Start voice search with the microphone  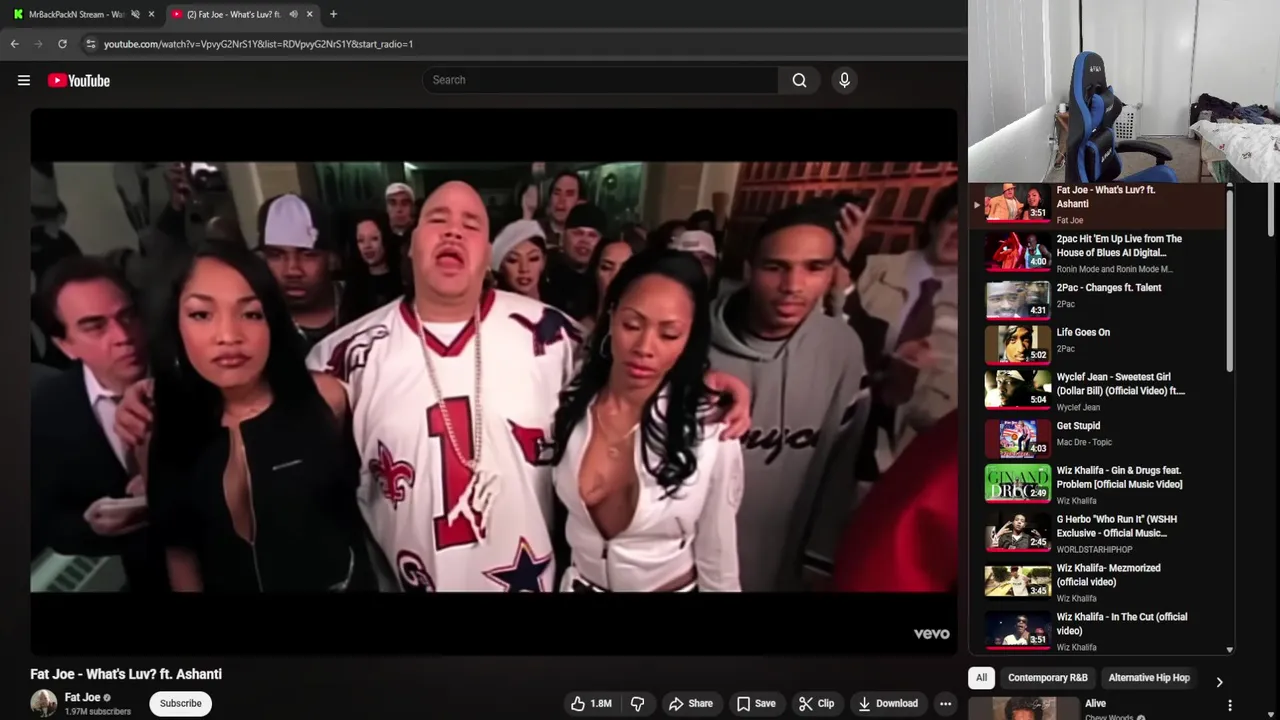click(x=844, y=80)
